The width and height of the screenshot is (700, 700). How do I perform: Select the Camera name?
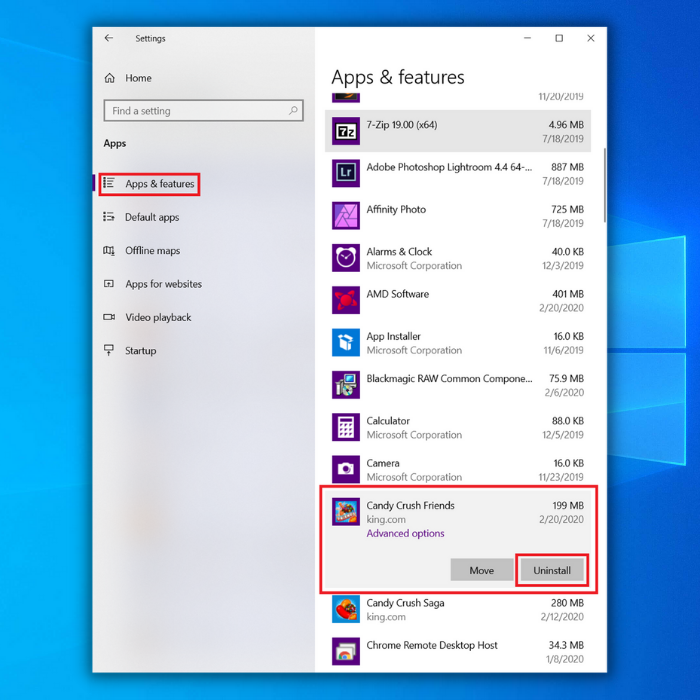pyautogui.click(x=383, y=463)
